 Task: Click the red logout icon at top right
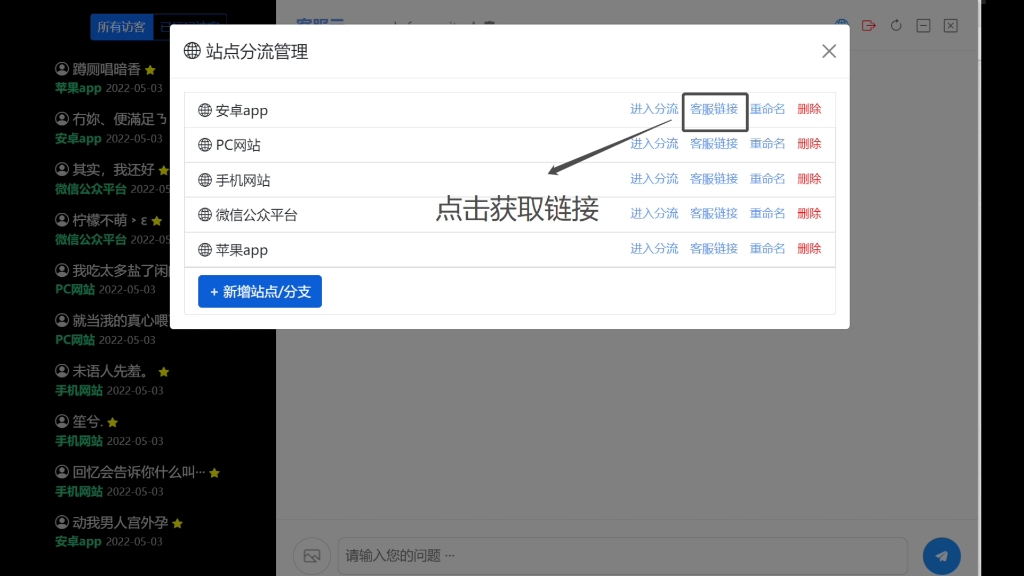[x=869, y=25]
